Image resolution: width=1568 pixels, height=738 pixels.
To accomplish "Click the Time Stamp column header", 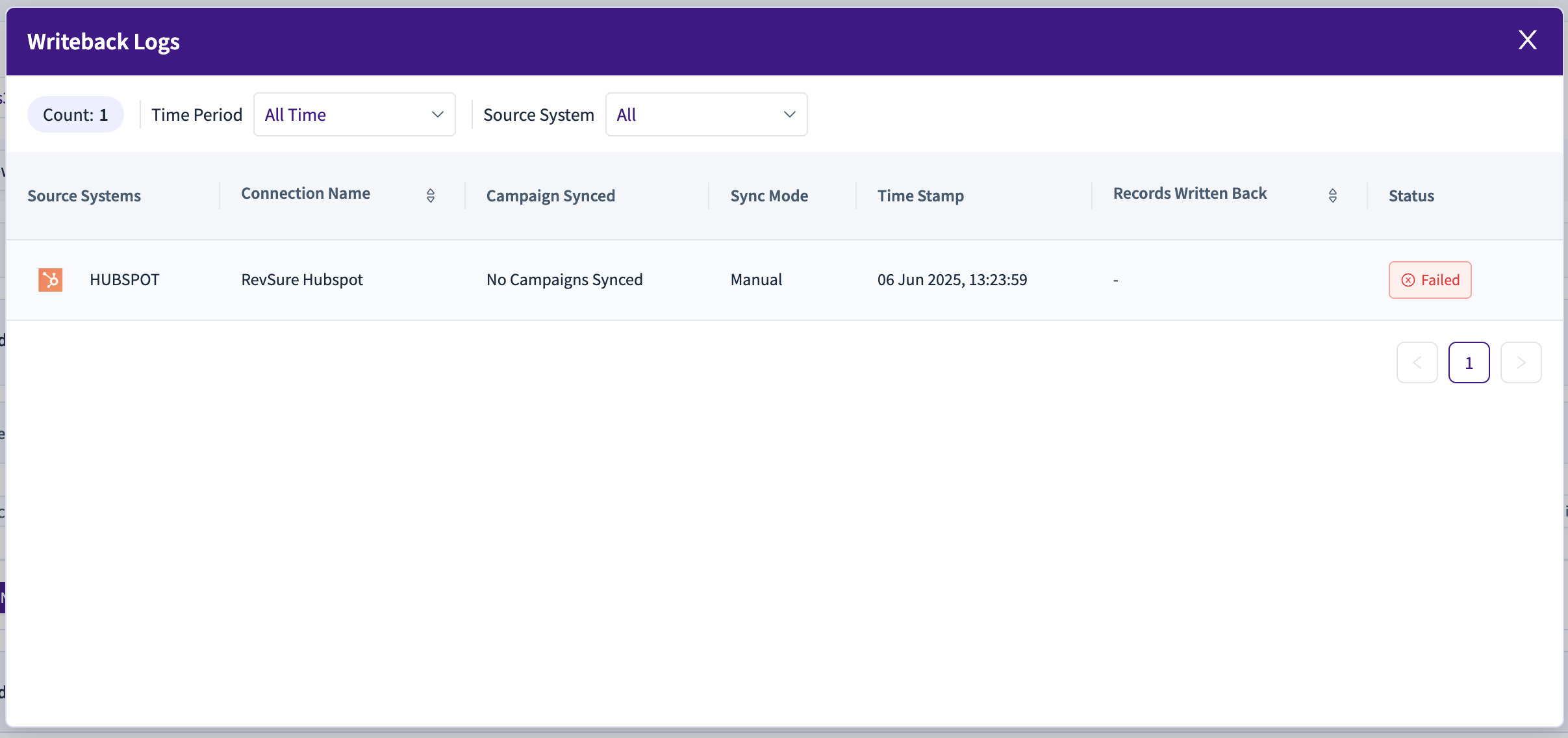I will tap(920, 196).
